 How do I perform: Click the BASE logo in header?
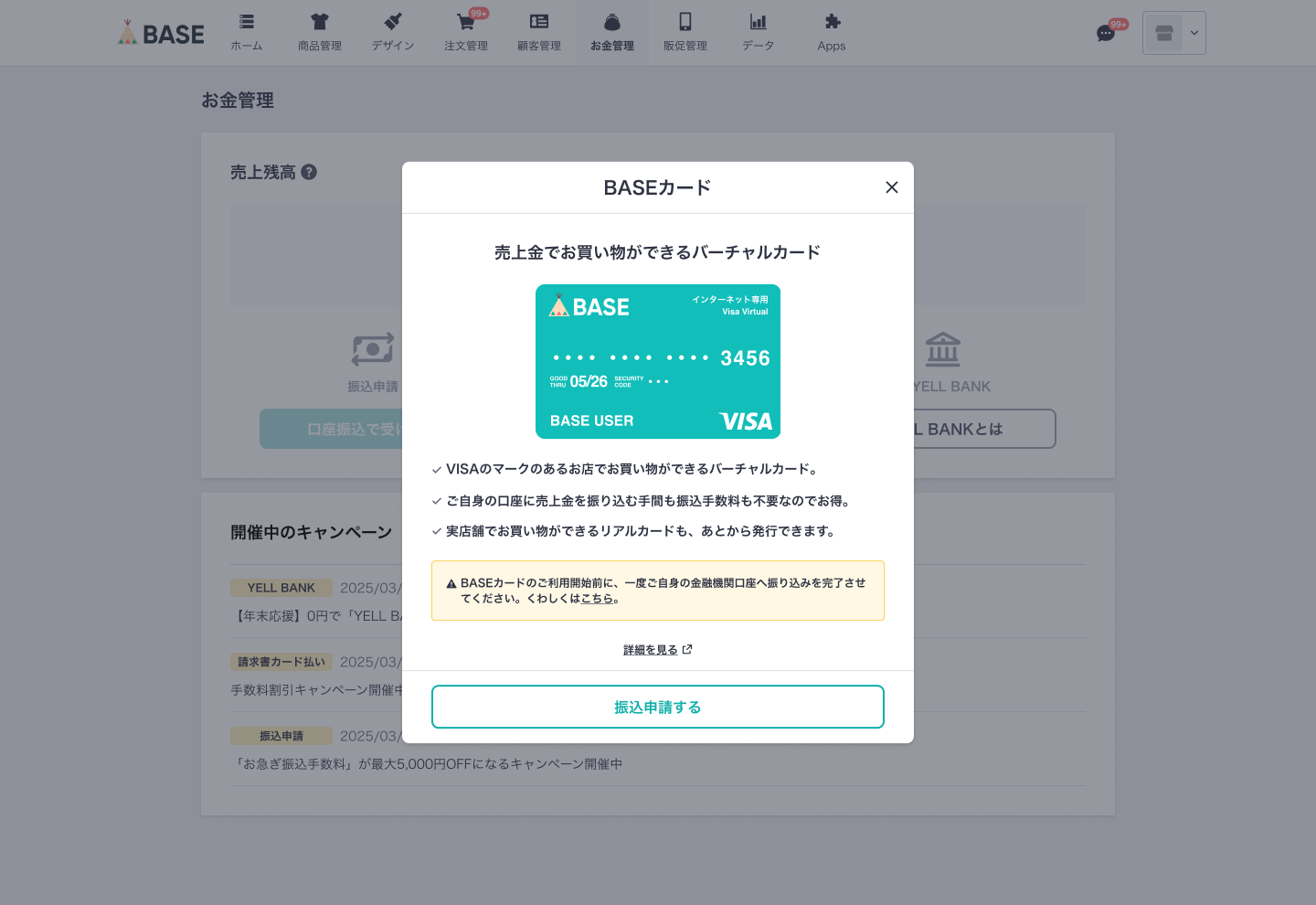(161, 34)
